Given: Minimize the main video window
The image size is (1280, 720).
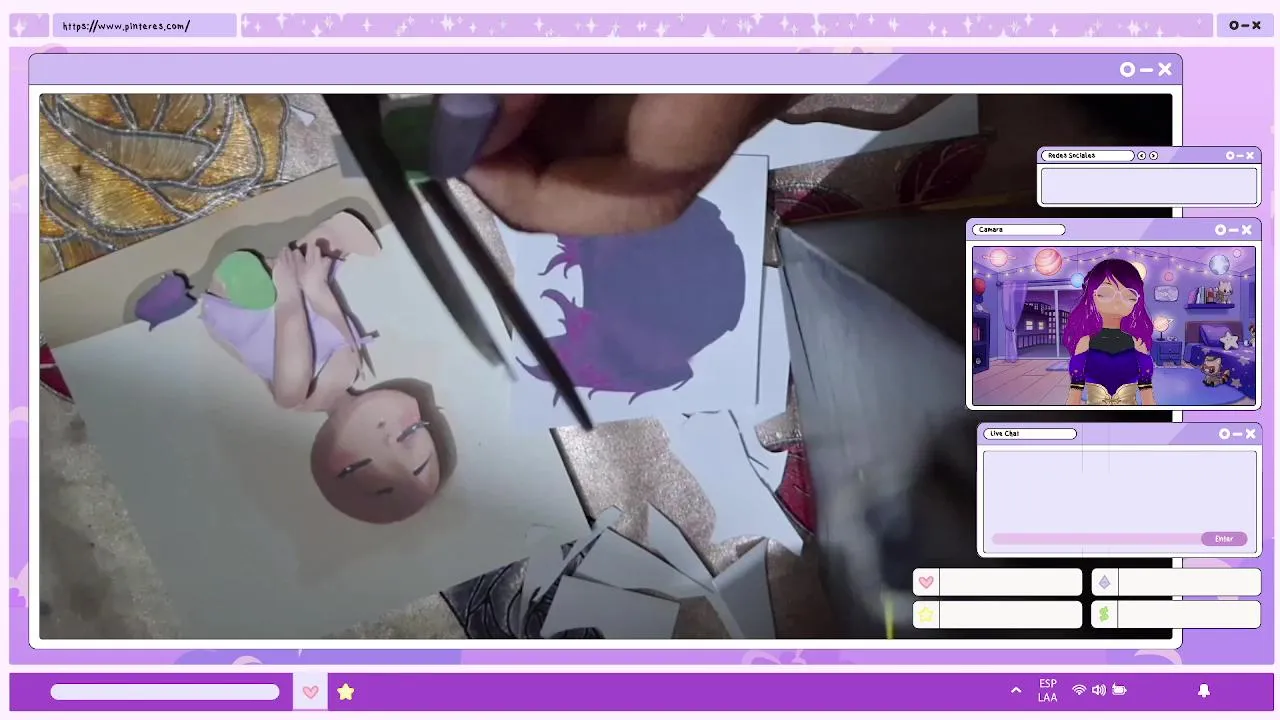Looking at the screenshot, I should [1146, 70].
